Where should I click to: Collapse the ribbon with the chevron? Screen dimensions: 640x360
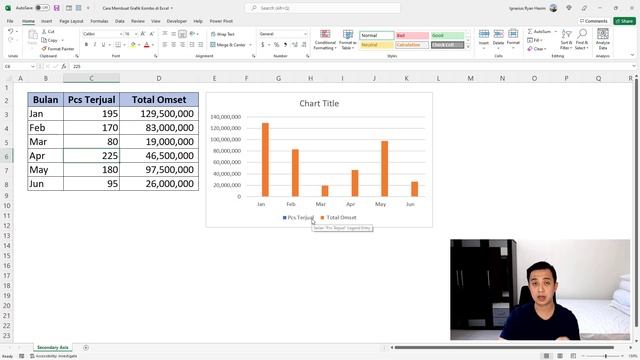tap(632, 55)
